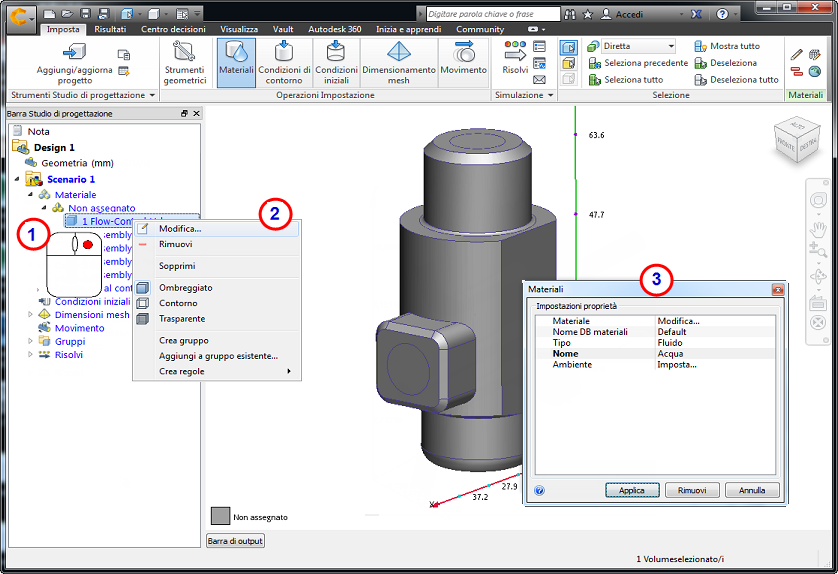Click the binoculars search icon

click(x=570, y=14)
